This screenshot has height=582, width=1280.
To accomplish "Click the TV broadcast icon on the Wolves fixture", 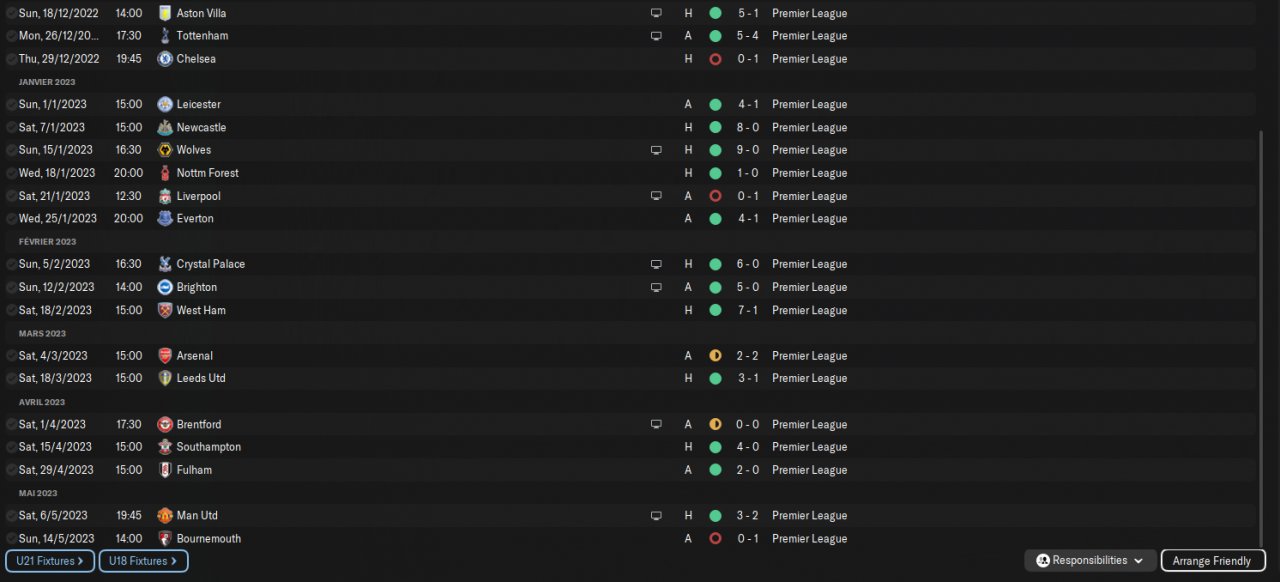I will tap(656, 150).
